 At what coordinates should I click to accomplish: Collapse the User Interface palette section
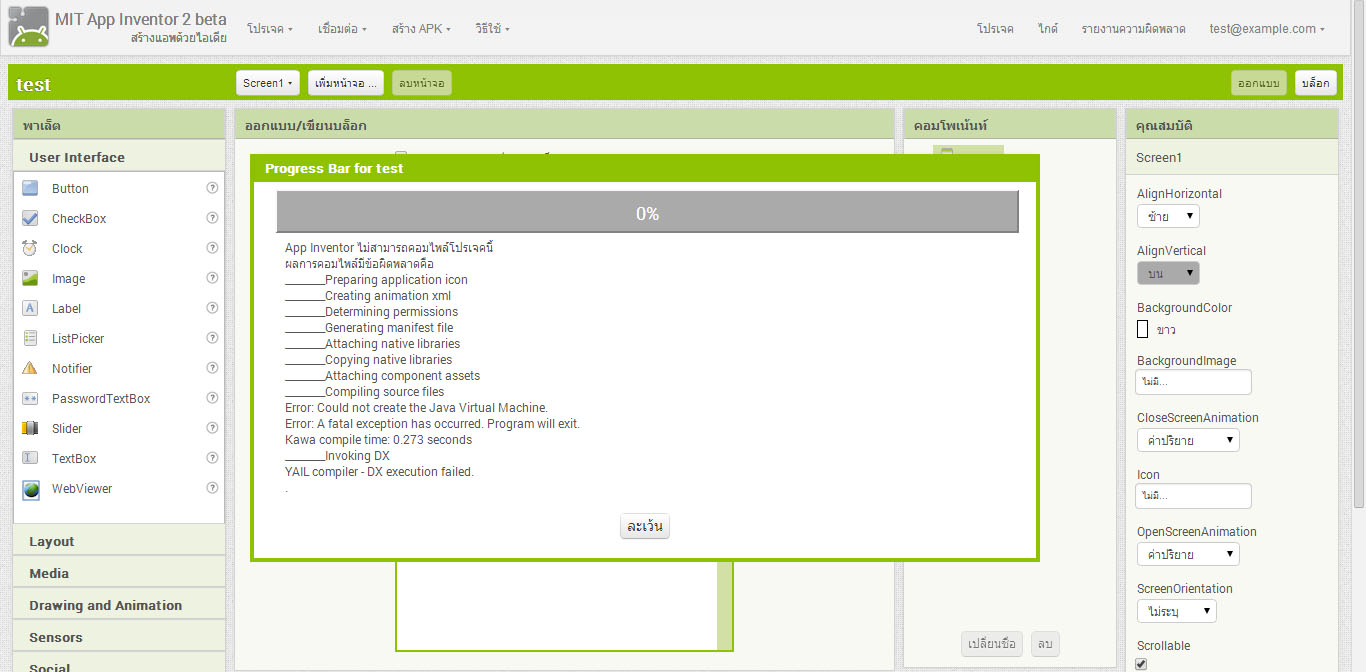point(119,157)
